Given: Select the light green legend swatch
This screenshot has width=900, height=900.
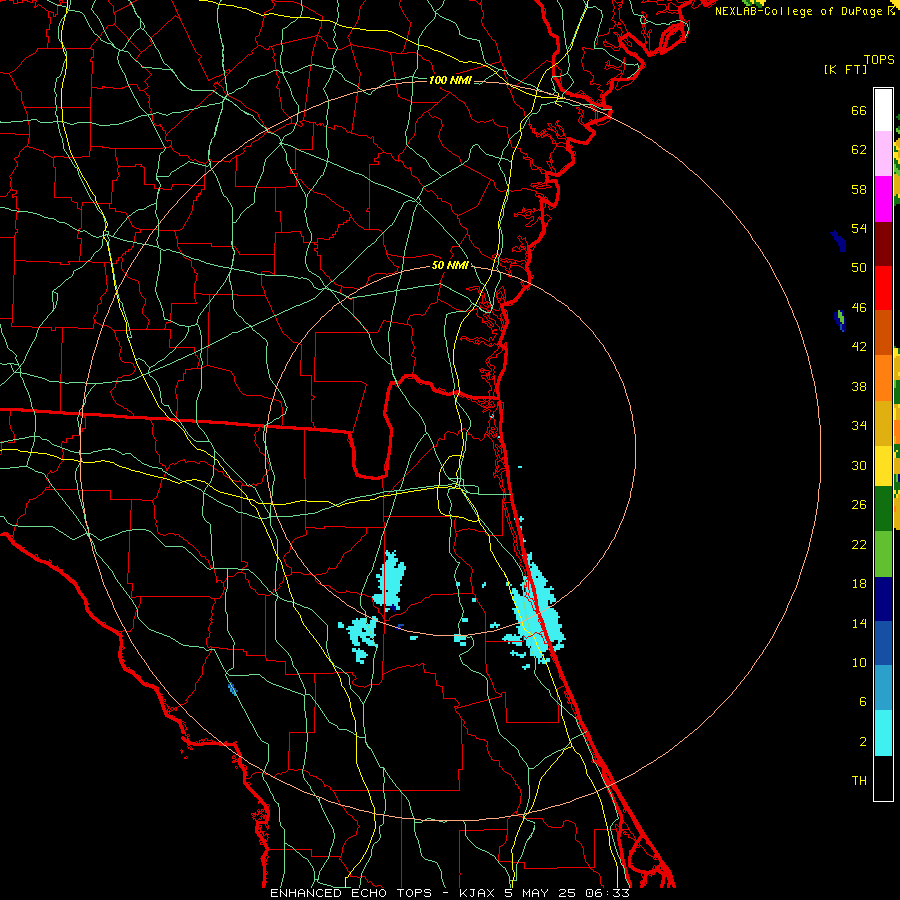Looking at the screenshot, I should click(883, 554).
